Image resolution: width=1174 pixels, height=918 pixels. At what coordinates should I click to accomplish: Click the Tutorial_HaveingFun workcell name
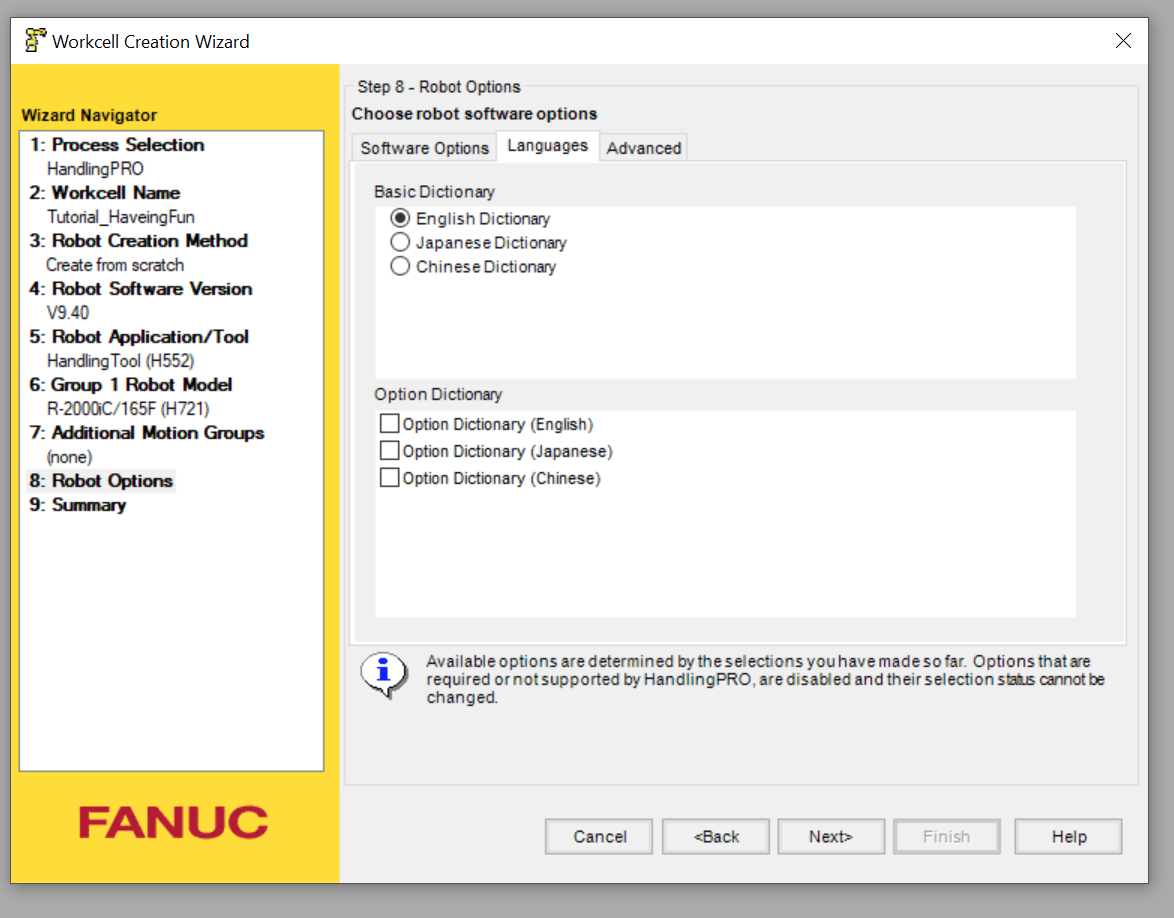coord(121,216)
